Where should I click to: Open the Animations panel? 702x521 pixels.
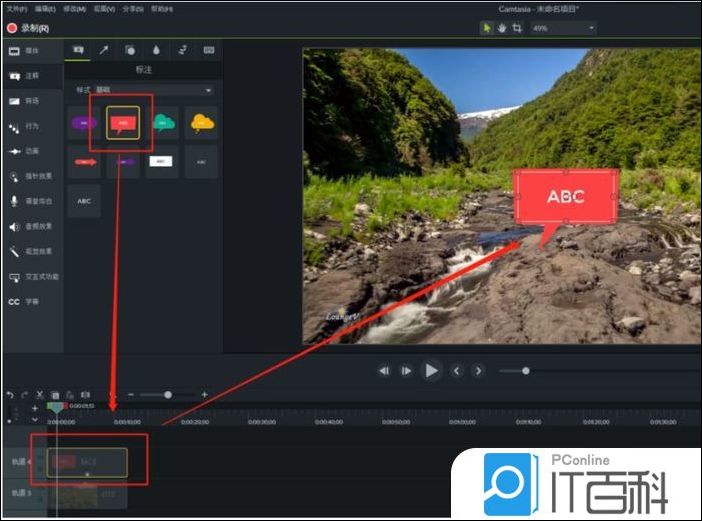[x=32, y=151]
